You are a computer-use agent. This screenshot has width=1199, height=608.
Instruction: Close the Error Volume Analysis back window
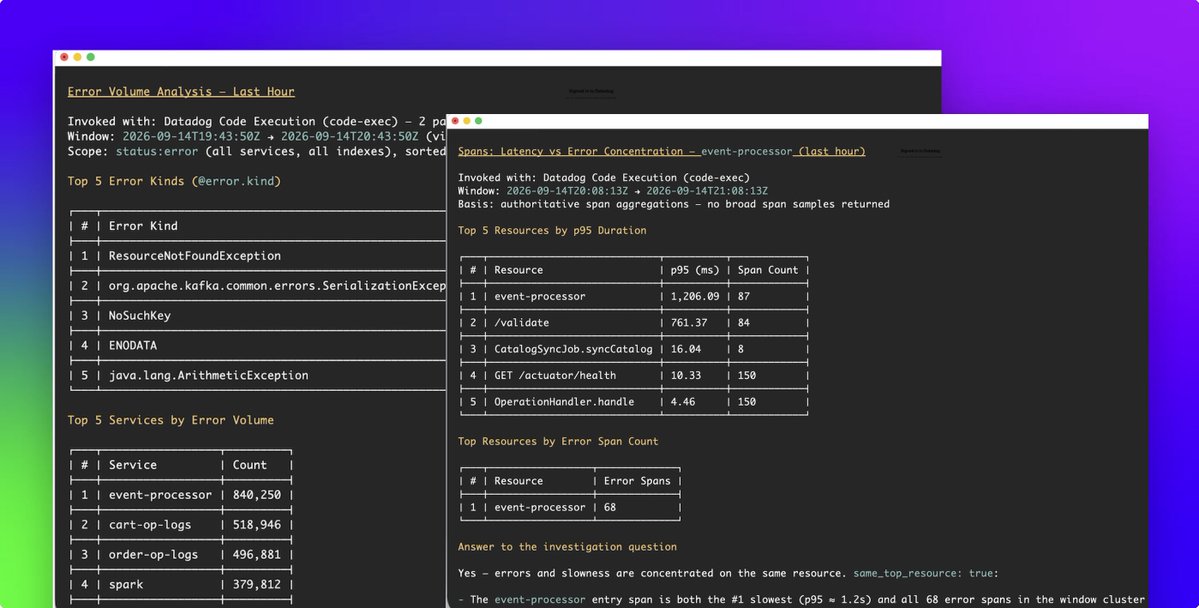64,57
